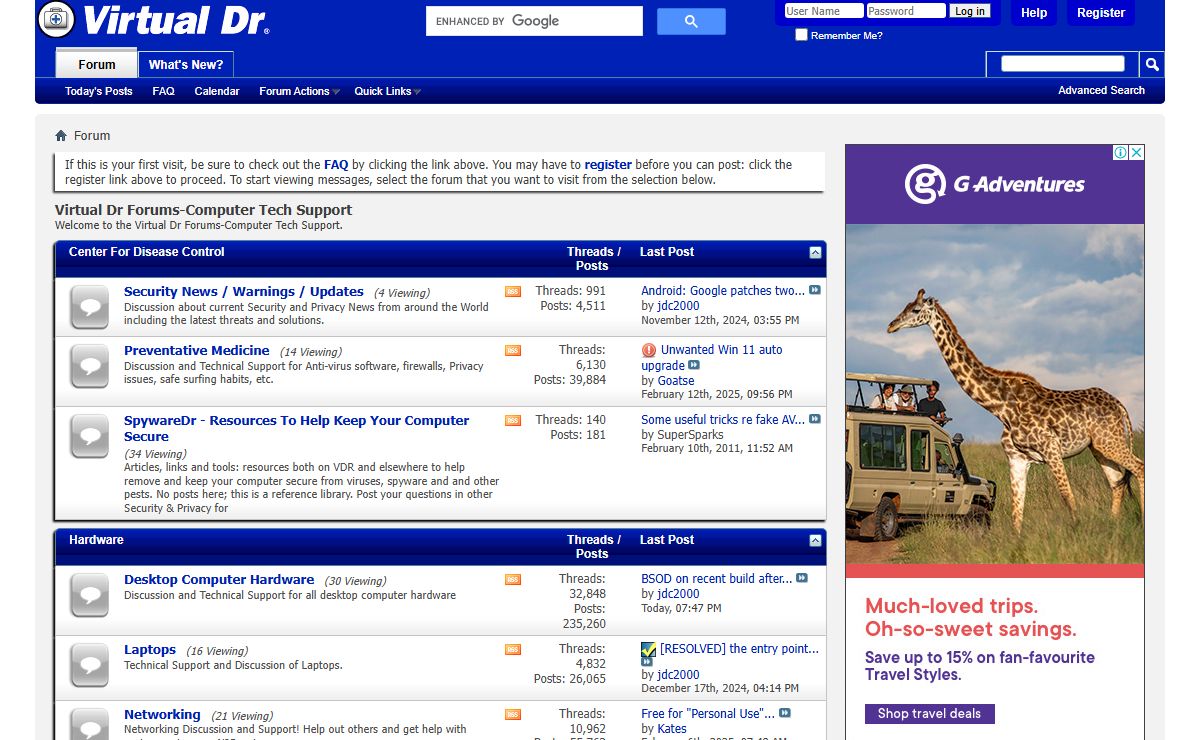Click the ad info icon on G Adventures ad
Image resolution: width=1200 pixels, height=740 pixels.
click(1122, 153)
